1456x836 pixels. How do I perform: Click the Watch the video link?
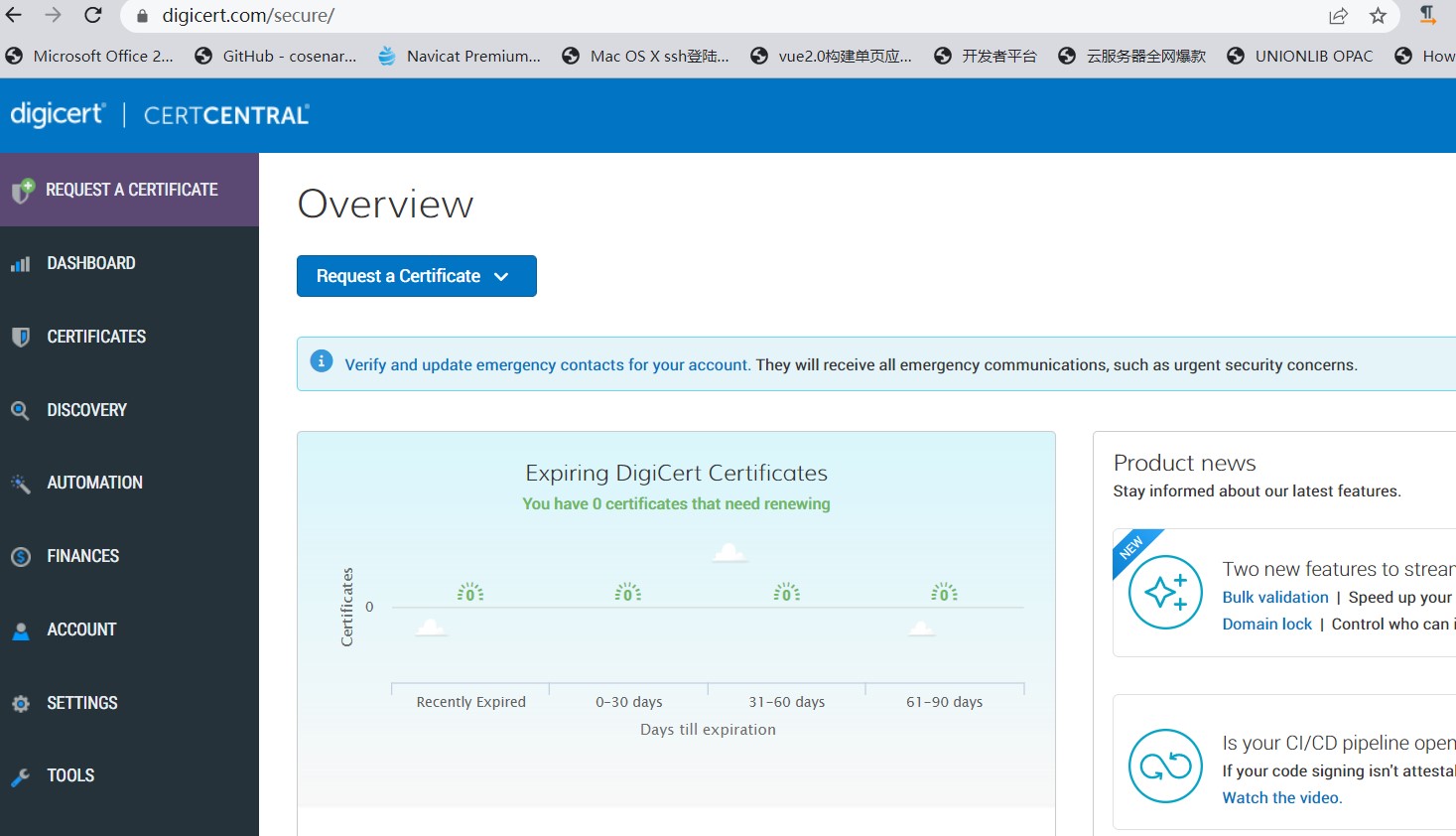[x=1280, y=797]
